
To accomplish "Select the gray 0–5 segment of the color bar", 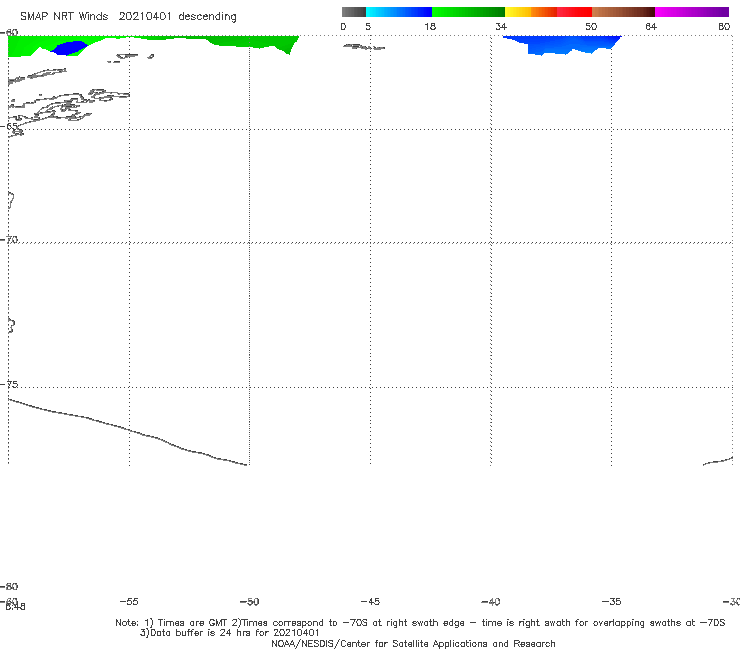I will tap(354, 12).
